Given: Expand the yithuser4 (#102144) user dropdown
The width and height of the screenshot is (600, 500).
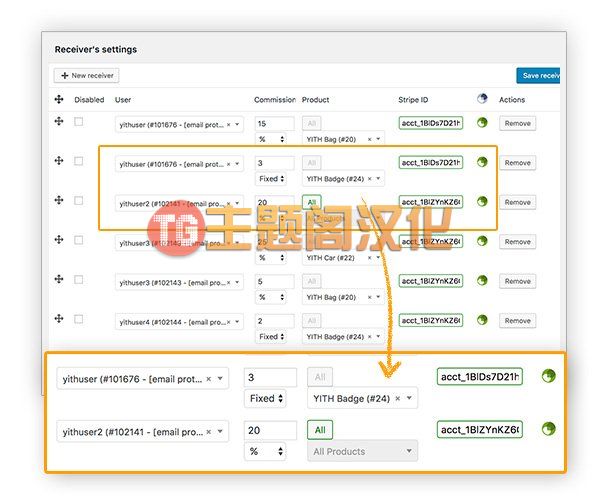Looking at the screenshot, I should click(x=237, y=322).
